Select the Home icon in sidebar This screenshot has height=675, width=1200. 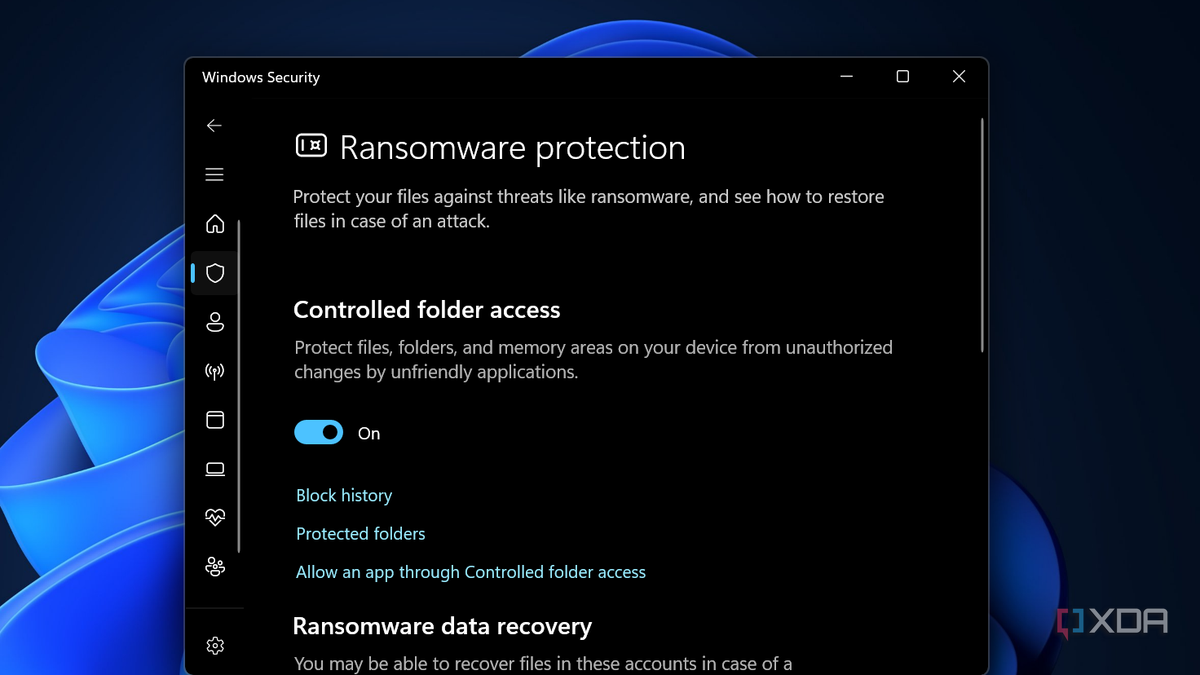point(214,224)
